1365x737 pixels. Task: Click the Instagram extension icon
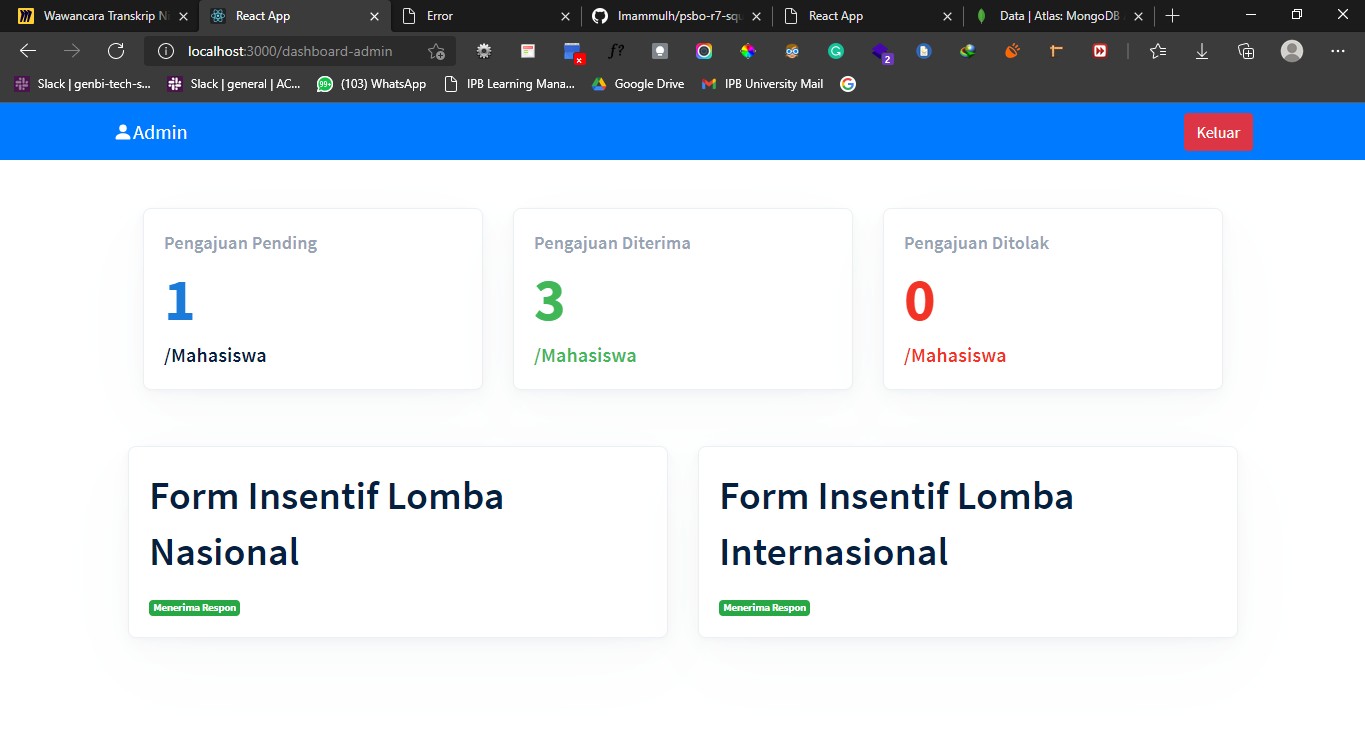coord(702,50)
